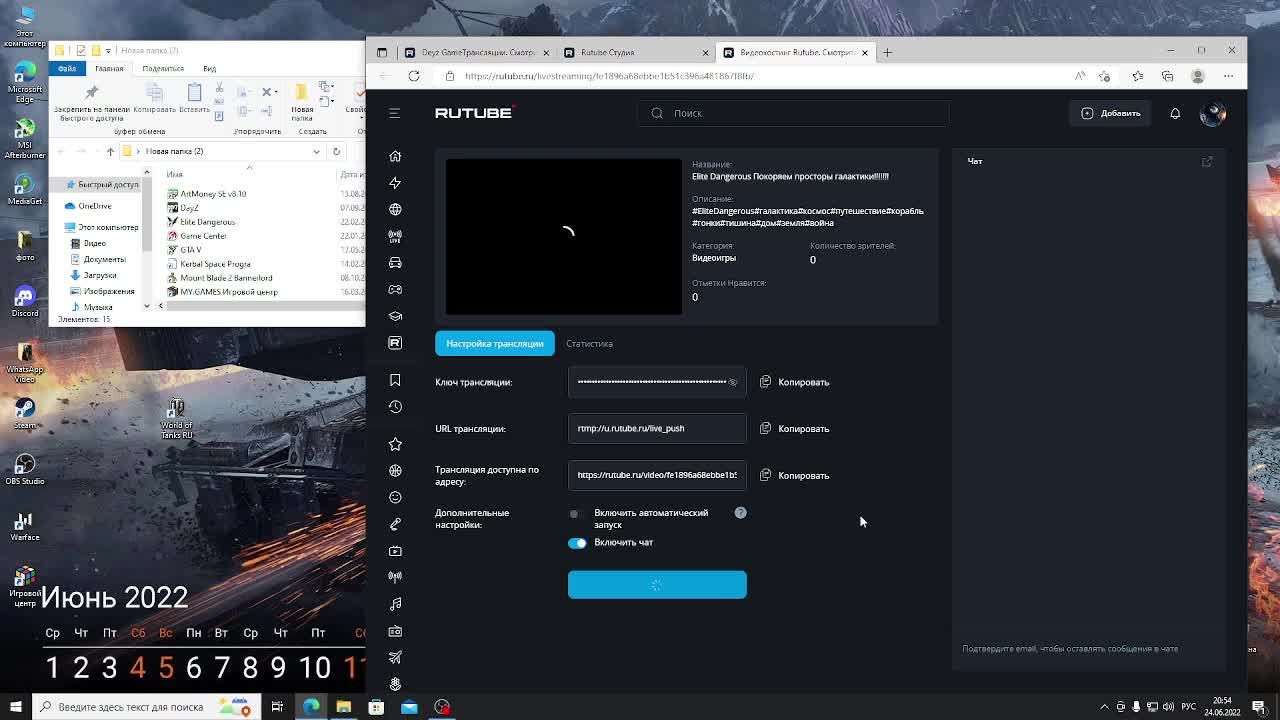Expand Explorer address bar history dropdown
1280x720 pixels.
[316, 151]
